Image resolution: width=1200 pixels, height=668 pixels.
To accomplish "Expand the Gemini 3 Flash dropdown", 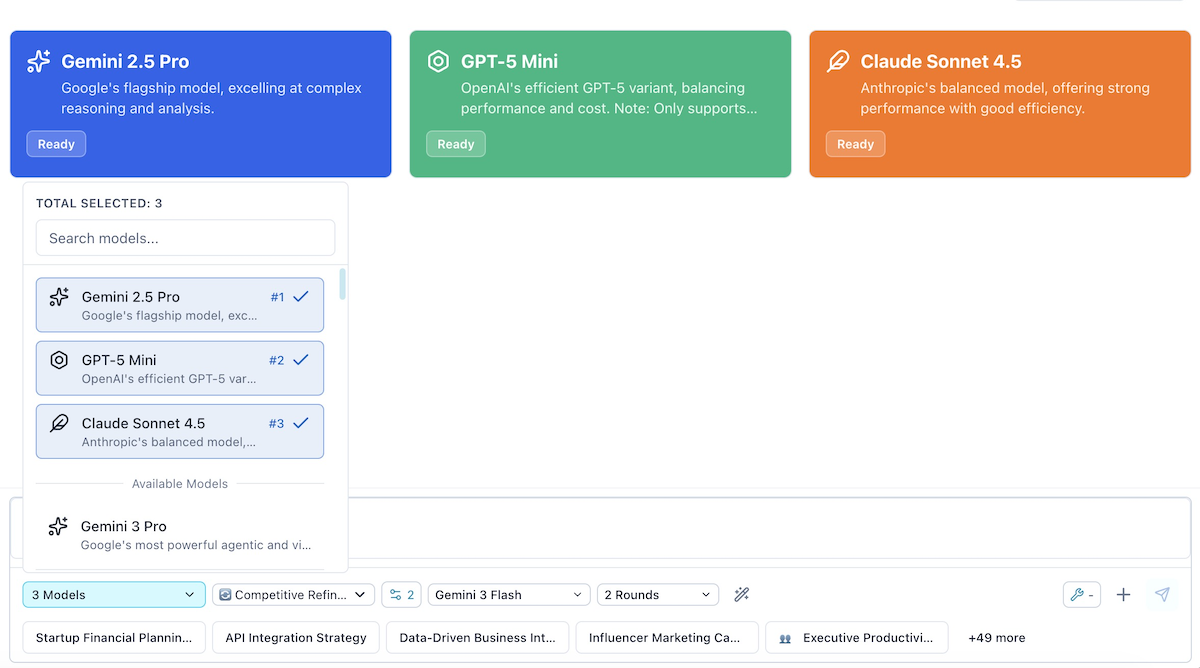I will 509,595.
